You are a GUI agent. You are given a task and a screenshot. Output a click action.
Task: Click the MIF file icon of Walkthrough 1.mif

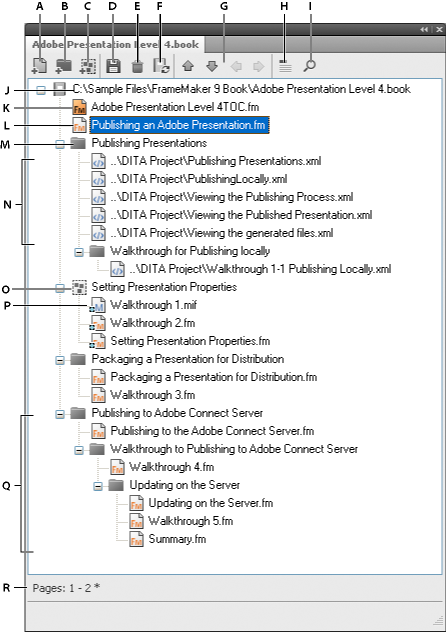98,305
